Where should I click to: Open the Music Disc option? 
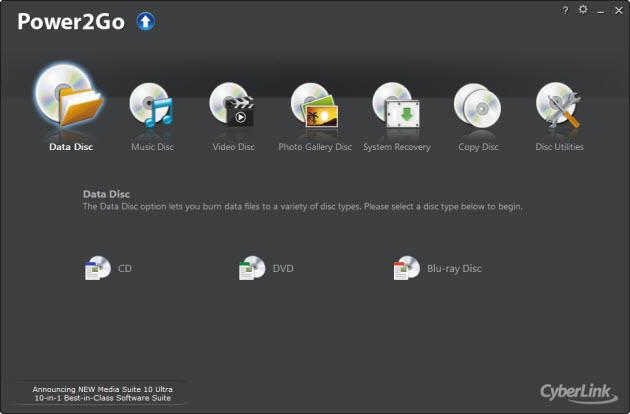(x=151, y=105)
